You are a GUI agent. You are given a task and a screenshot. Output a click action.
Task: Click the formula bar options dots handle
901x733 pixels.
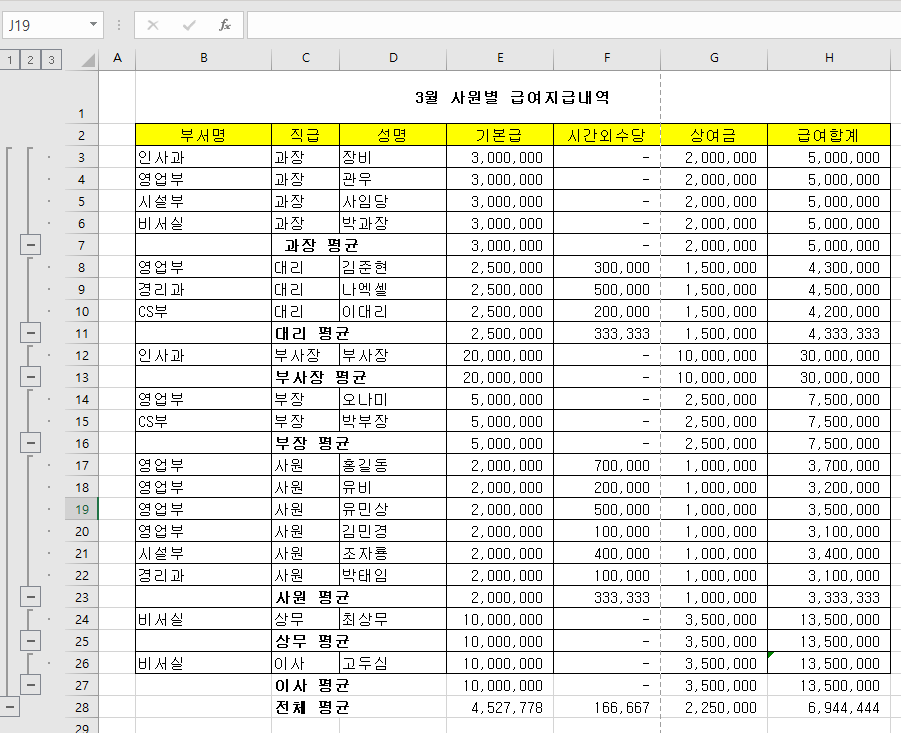[119, 25]
